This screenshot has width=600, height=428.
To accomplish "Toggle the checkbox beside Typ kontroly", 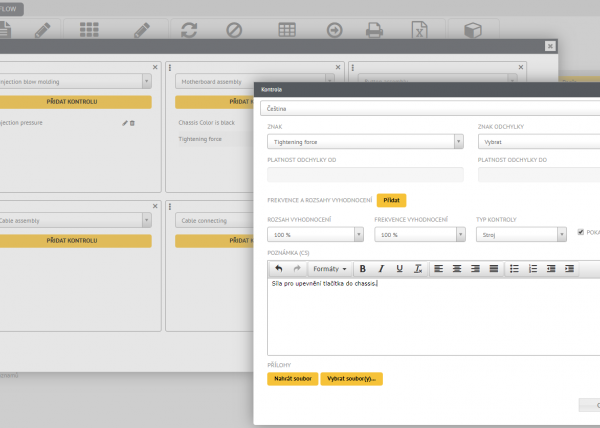I will point(580,232).
